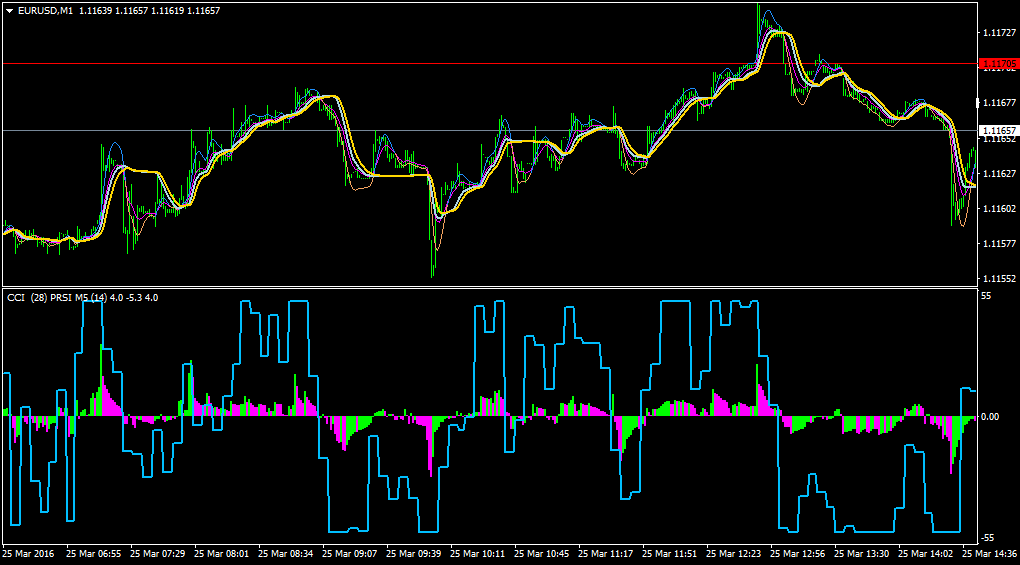Click the 25 Mar 14:36 time label
This screenshot has height=565, width=1020.
pyautogui.click(x=989, y=554)
